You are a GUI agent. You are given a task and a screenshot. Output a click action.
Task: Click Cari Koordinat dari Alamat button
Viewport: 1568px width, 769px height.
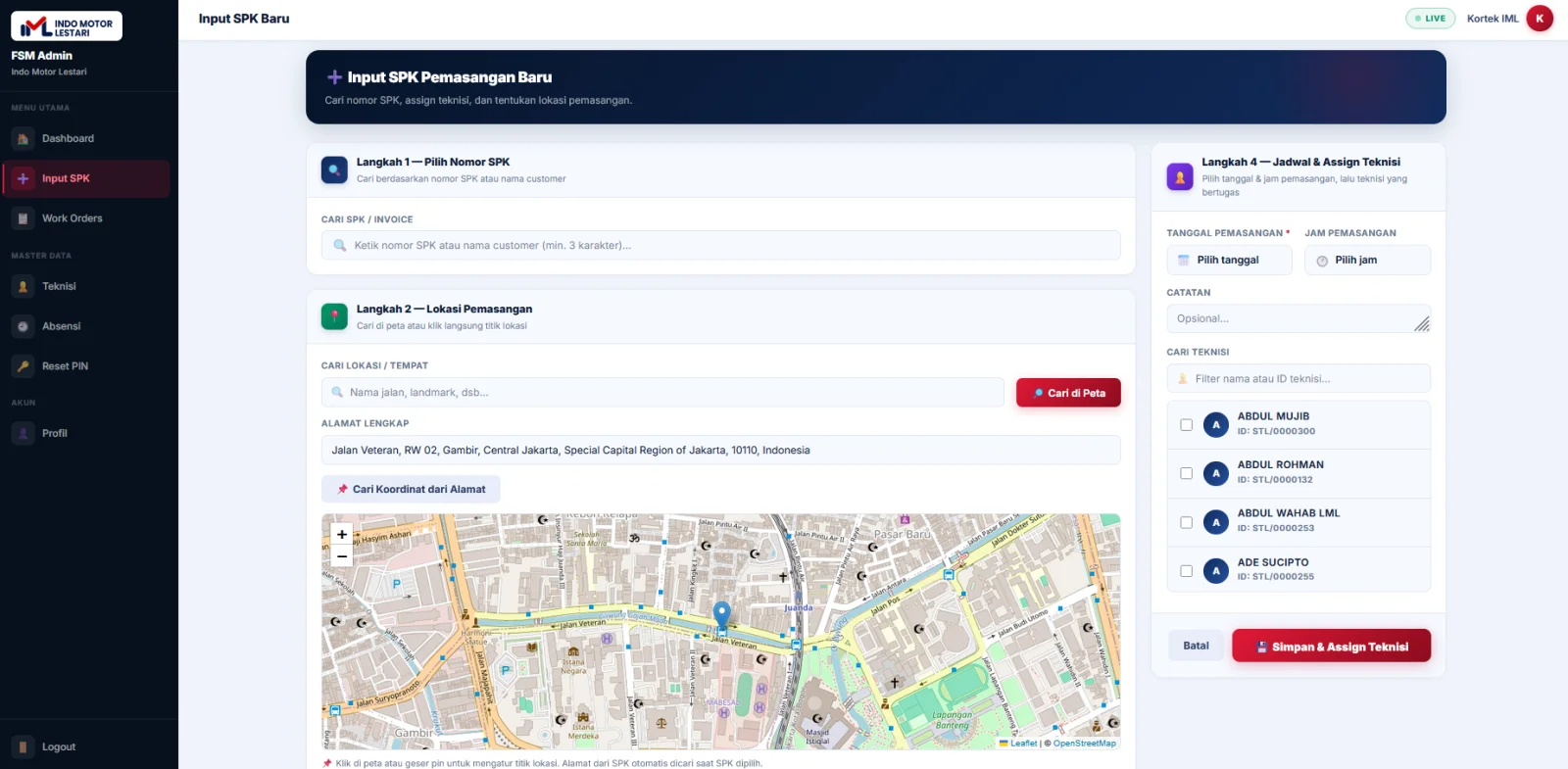click(x=411, y=490)
